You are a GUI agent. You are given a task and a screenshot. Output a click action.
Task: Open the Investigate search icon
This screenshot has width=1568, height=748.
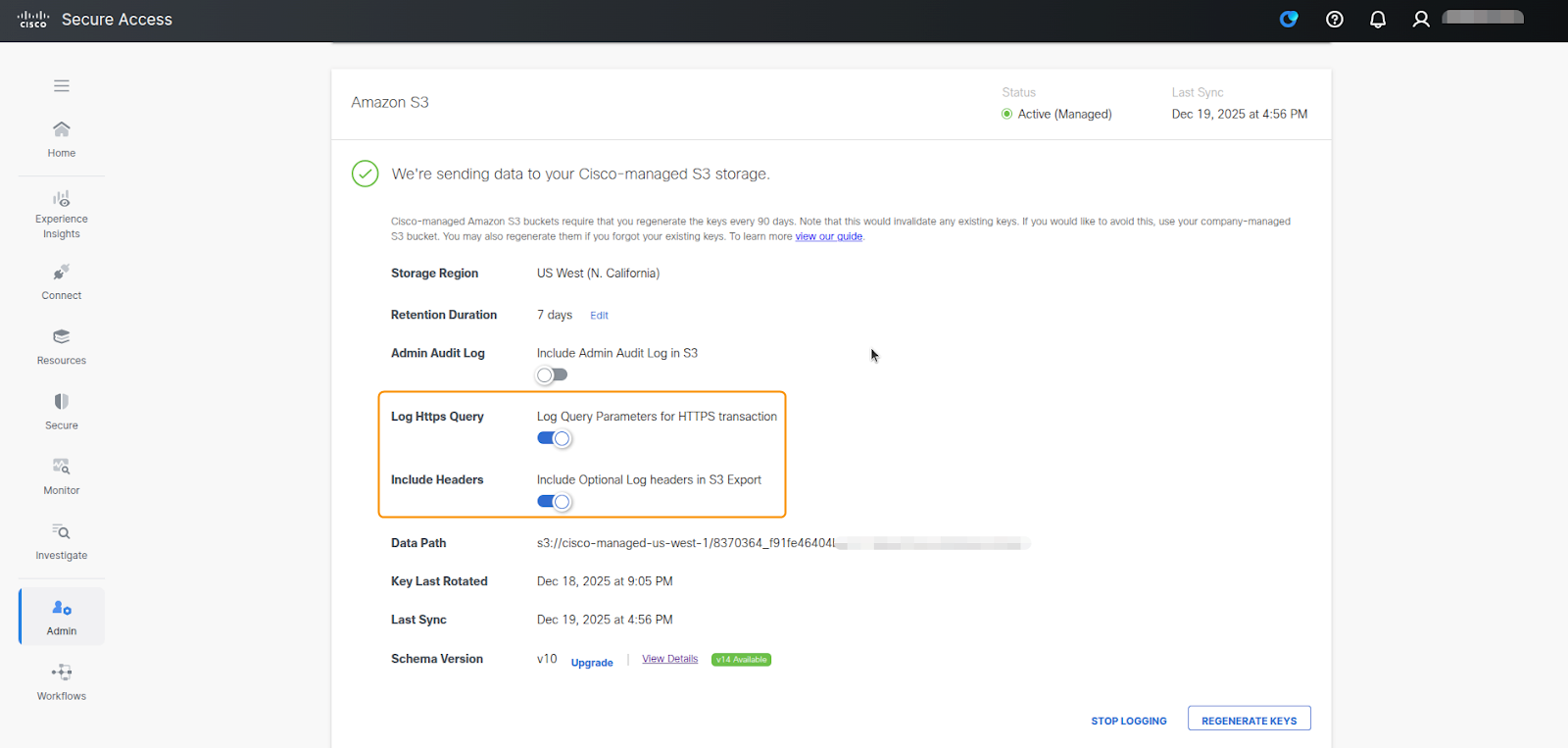(62, 532)
